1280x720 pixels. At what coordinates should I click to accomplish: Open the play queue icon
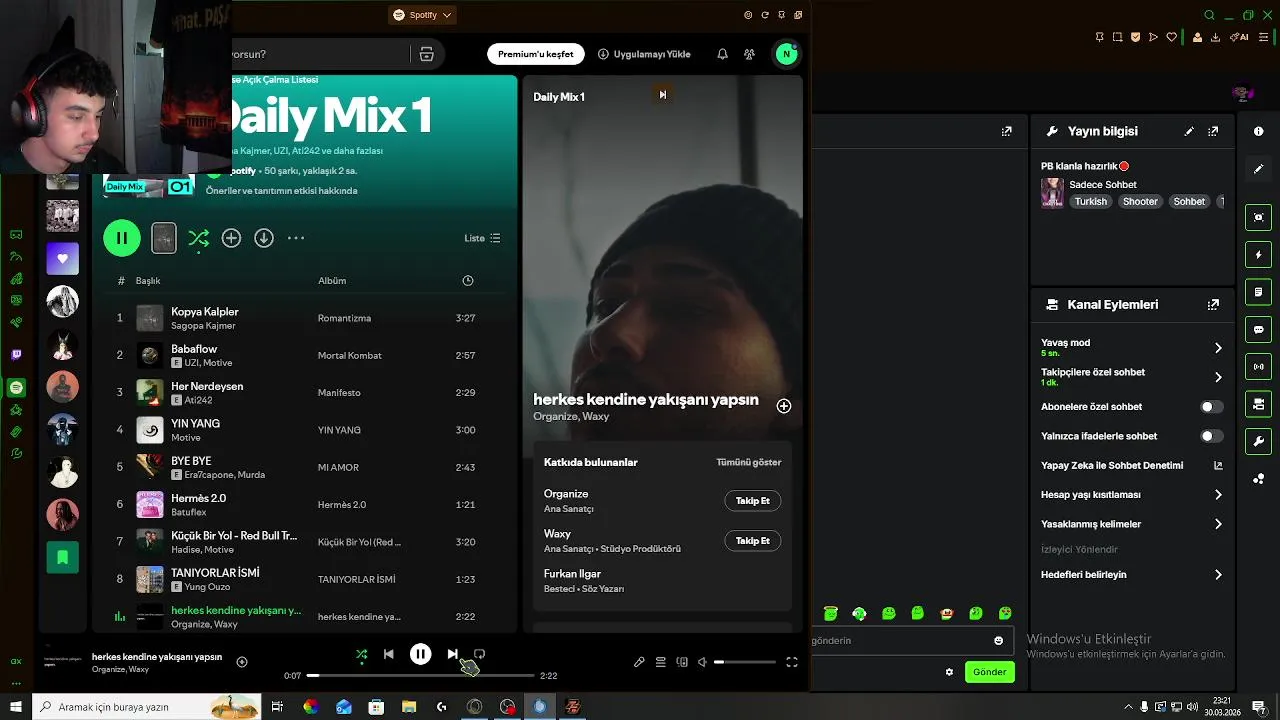point(661,662)
